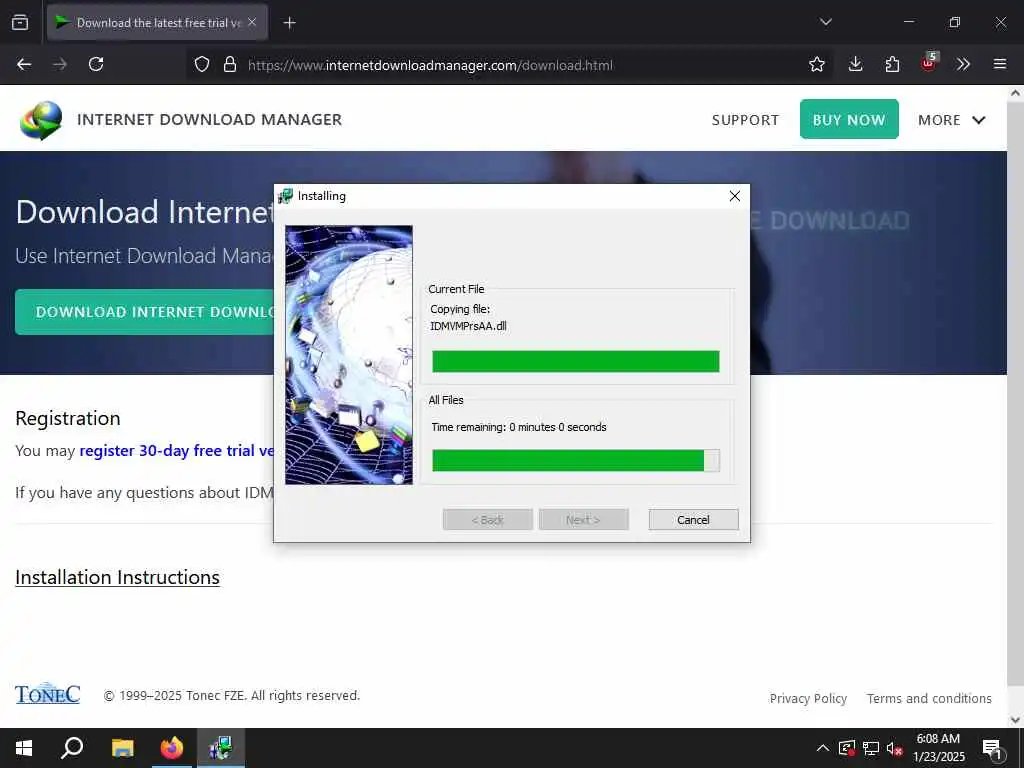Close the Installing dialog with X
The width and height of the screenshot is (1024, 768).
[734, 196]
